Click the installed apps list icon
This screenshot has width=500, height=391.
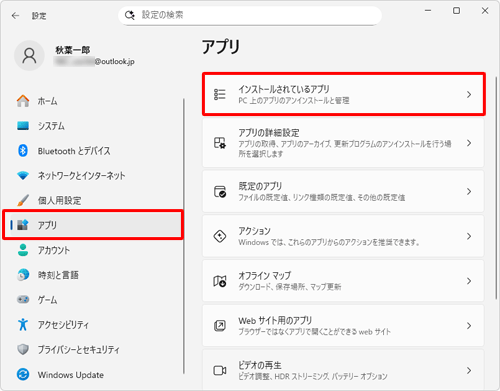pyautogui.click(x=220, y=94)
